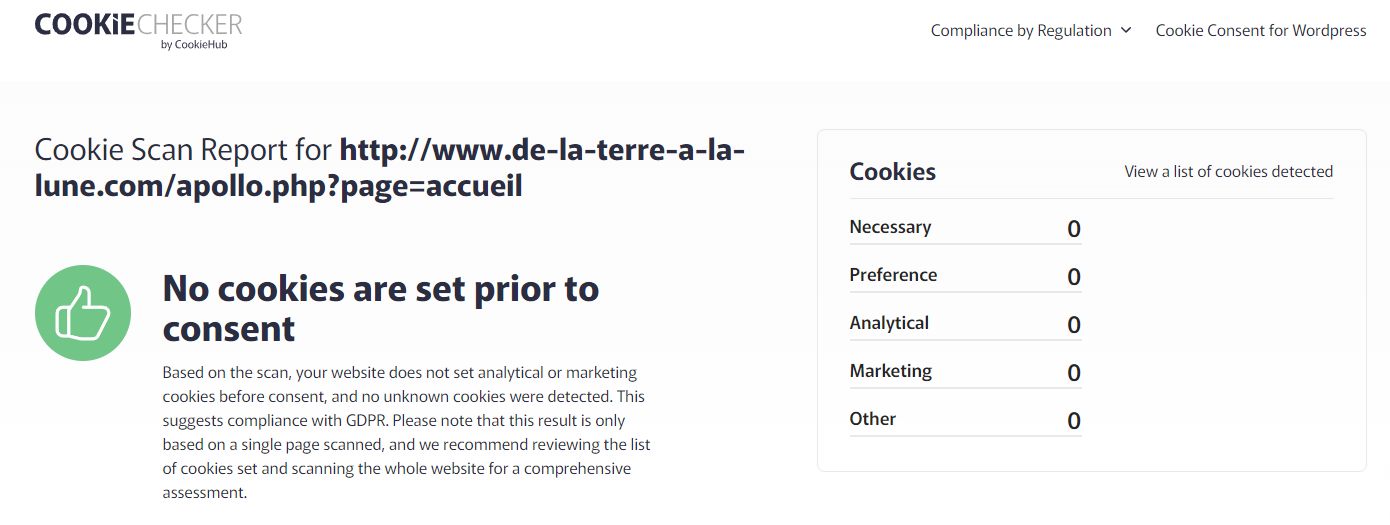Click the scanned URL in the report title
The height and width of the screenshot is (525, 1390).
click(390, 168)
